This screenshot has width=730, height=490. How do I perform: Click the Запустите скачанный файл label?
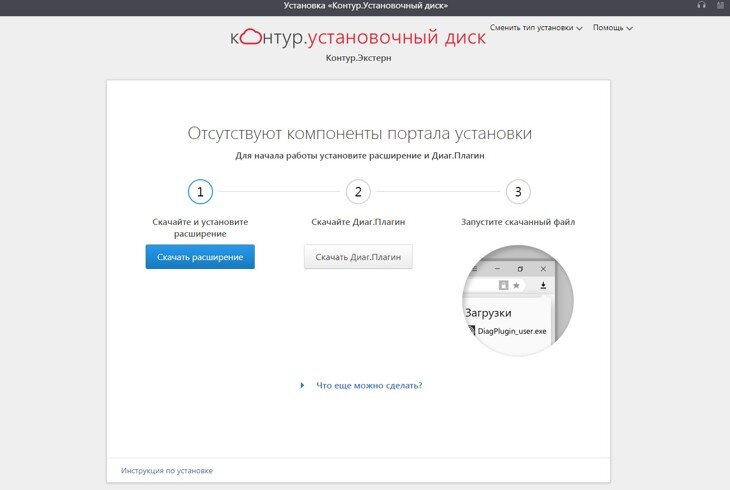(518, 222)
